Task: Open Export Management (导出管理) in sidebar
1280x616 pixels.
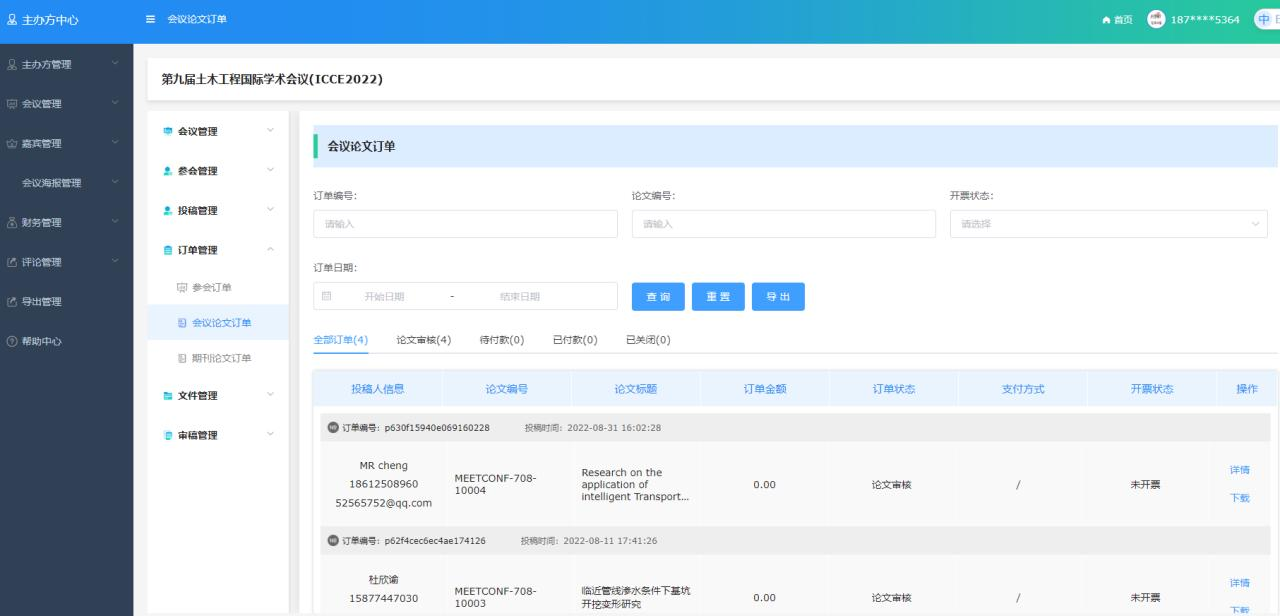Action: [42, 302]
